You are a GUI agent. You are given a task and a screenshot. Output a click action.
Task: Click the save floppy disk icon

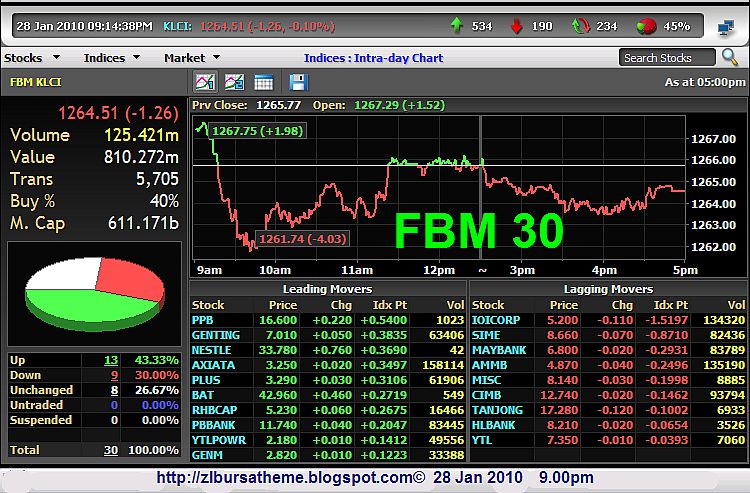click(x=298, y=82)
